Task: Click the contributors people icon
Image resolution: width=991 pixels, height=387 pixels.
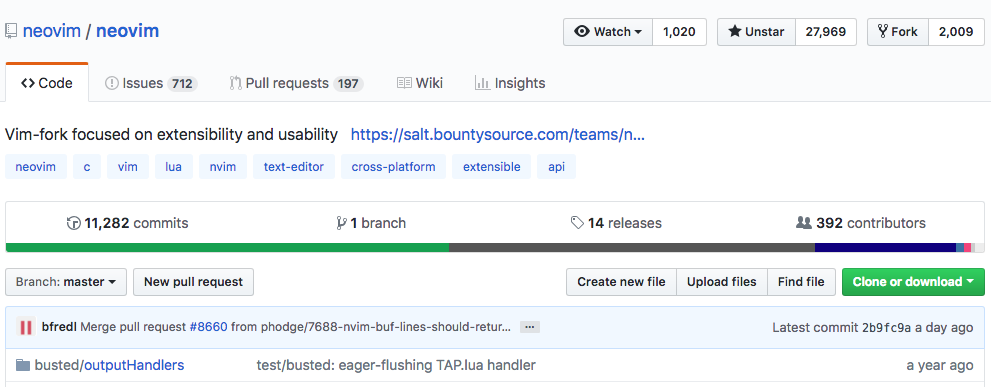Action: (803, 223)
